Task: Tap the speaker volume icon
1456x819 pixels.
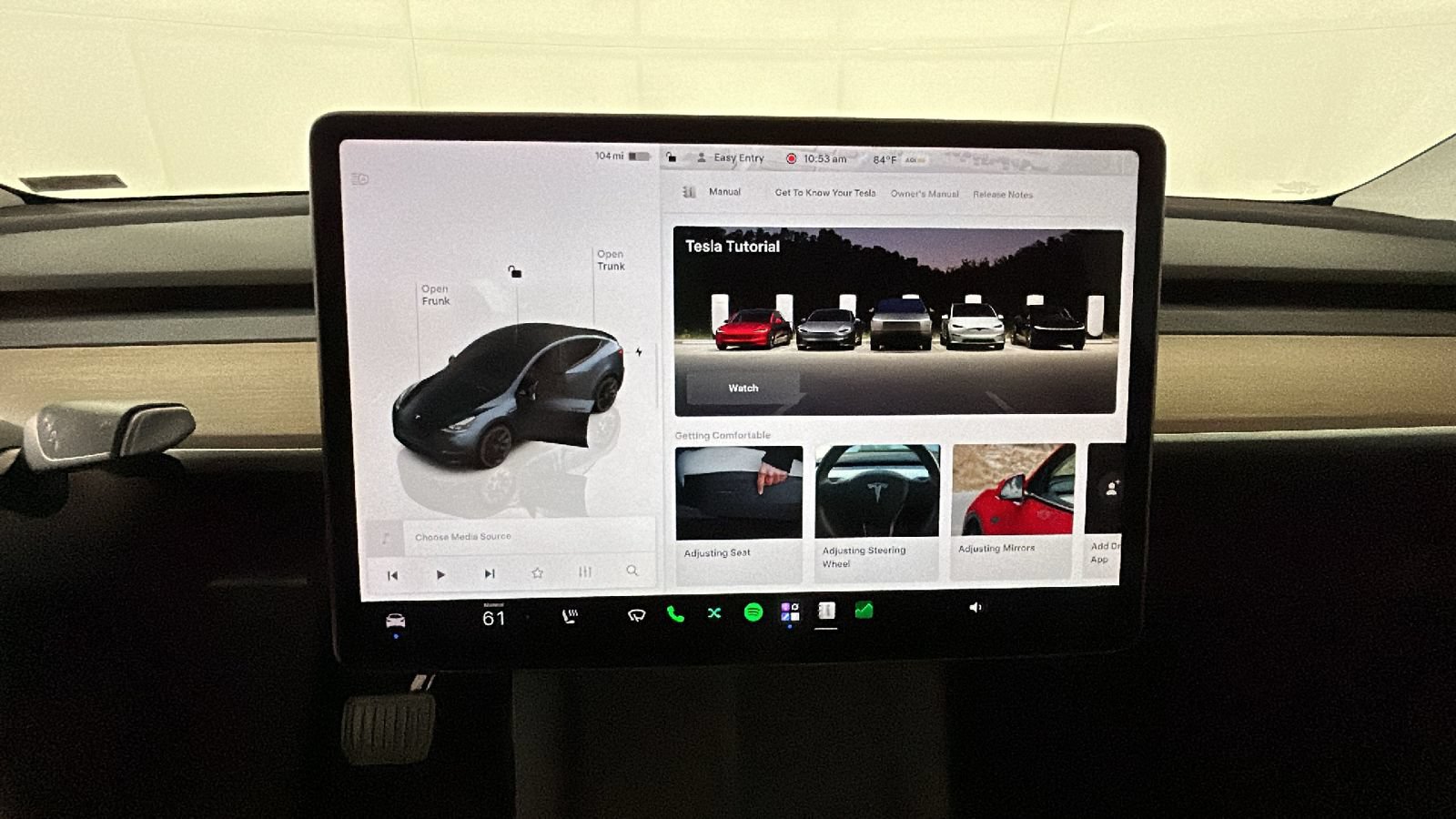Action: [975, 607]
